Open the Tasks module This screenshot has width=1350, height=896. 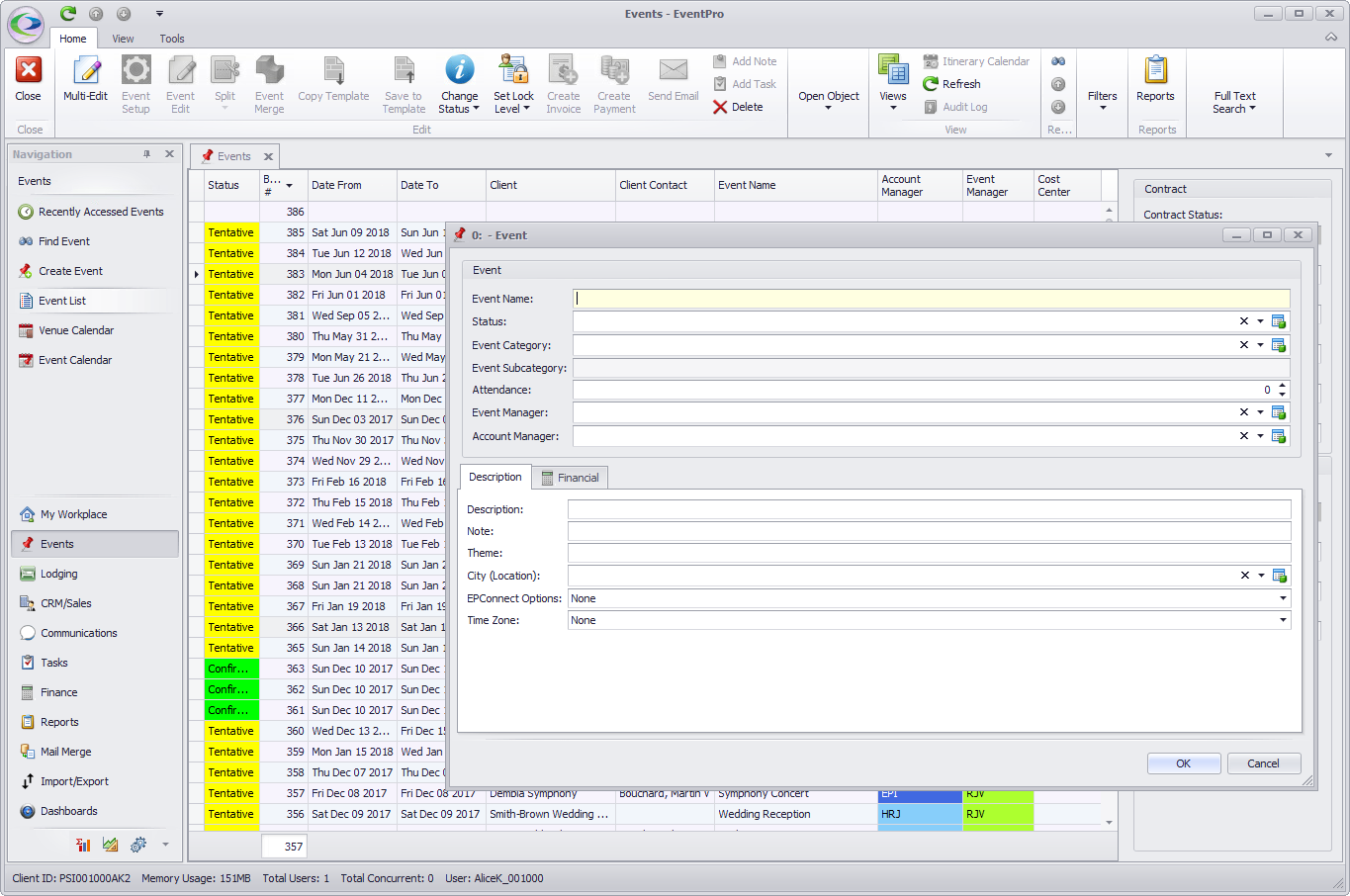click(44, 663)
